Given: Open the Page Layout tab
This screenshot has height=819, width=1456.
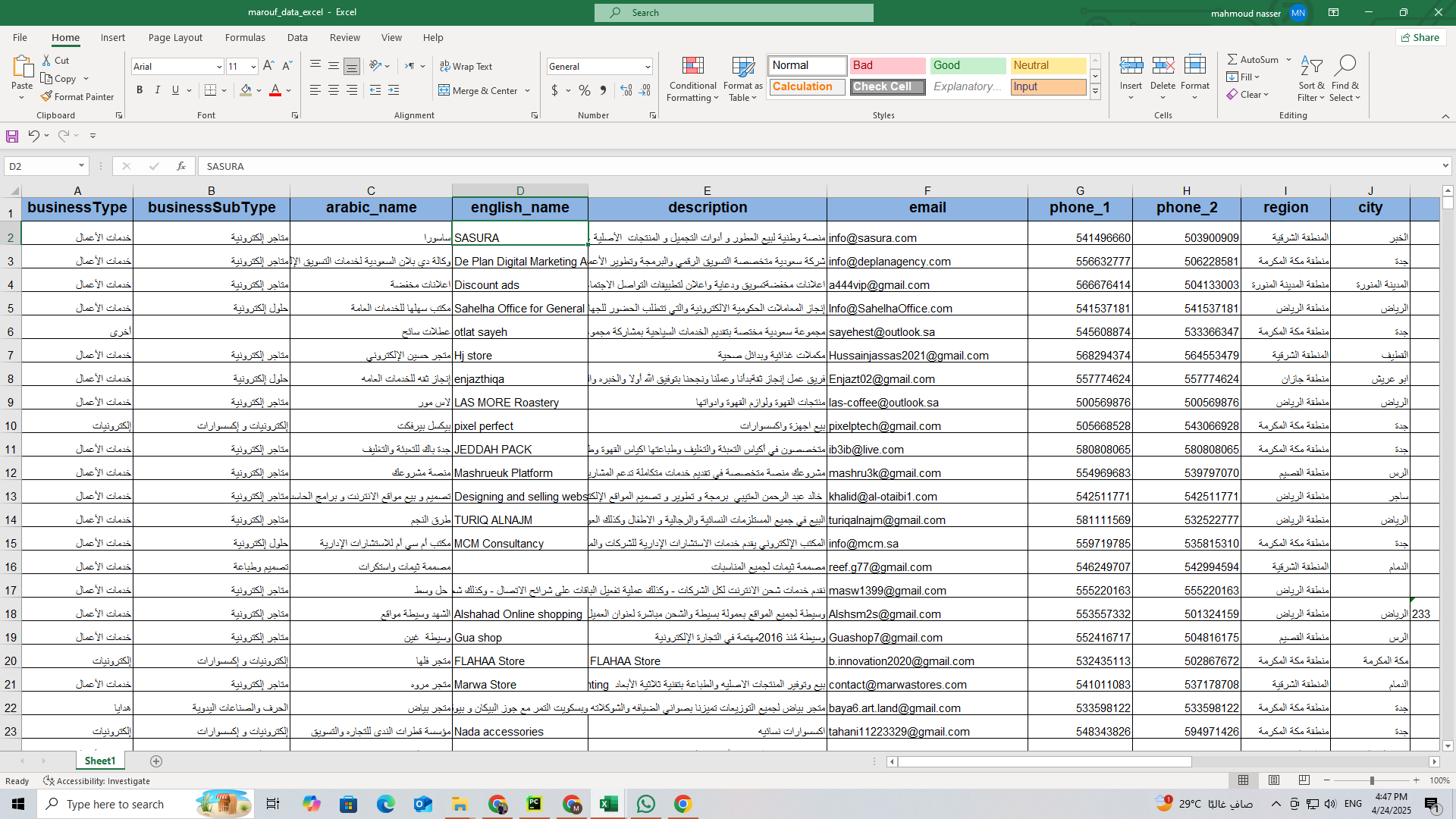Looking at the screenshot, I should tap(175, 37).
